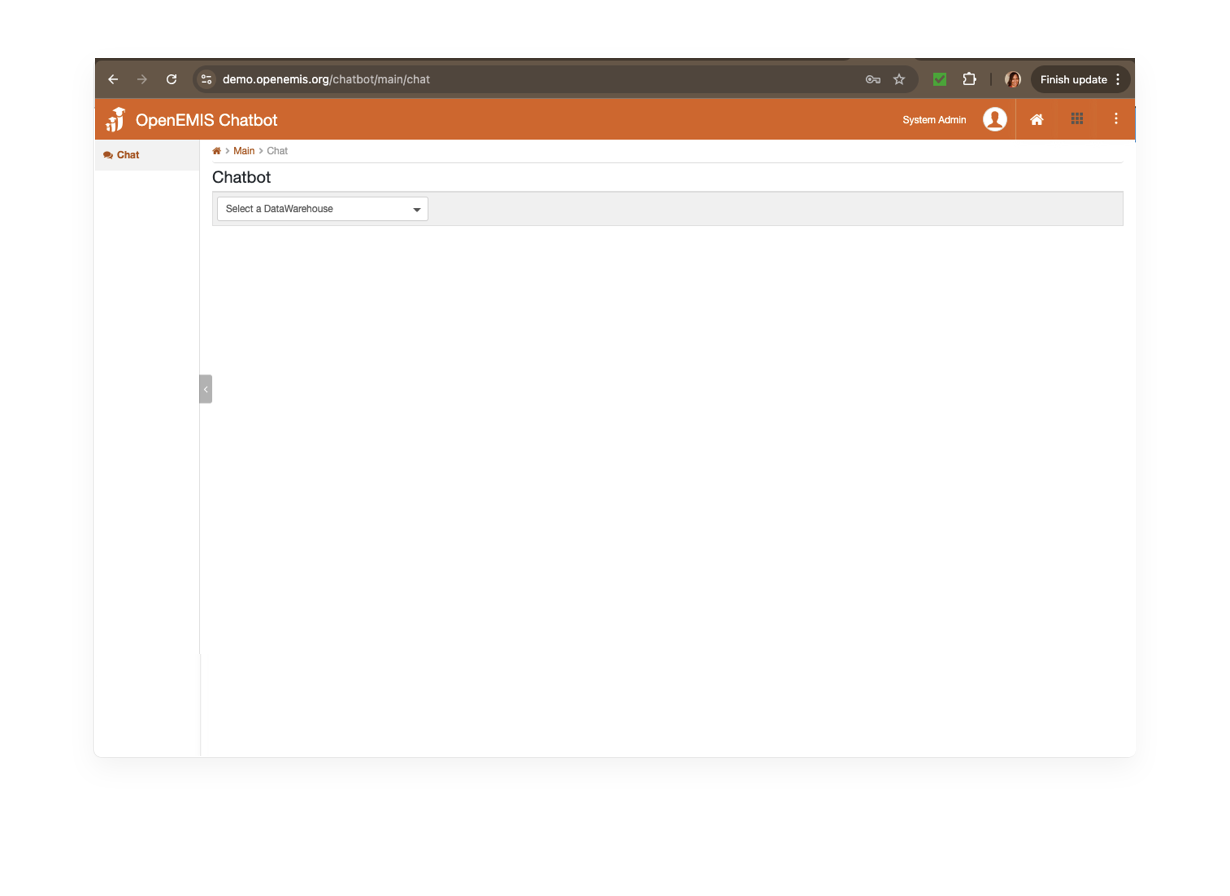1230x896 pixels.
Task: Open the saved passwords key icon
Action: coord(873,79)
